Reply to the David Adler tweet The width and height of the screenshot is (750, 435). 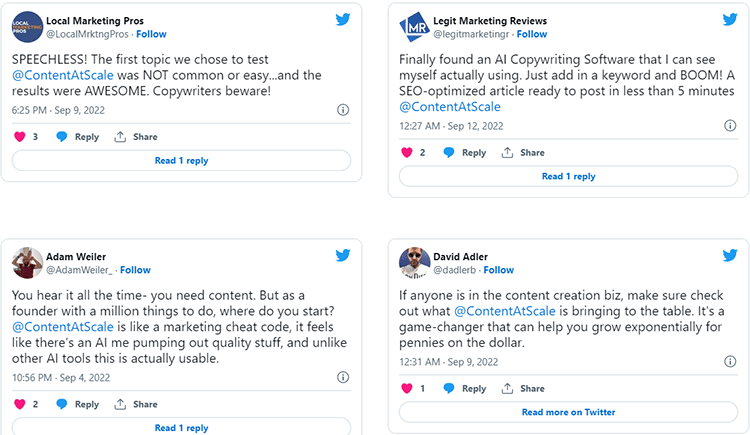point(465,388)
